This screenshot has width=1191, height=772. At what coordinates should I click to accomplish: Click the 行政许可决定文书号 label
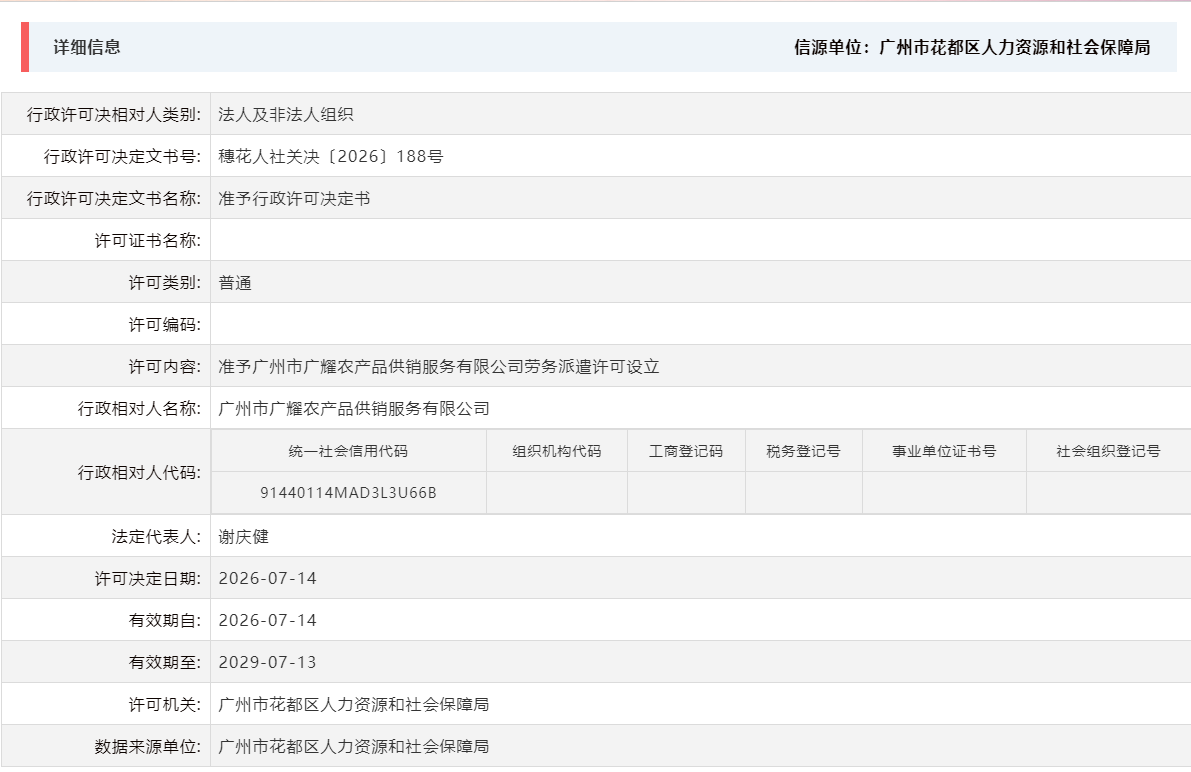tap(122, 157)
